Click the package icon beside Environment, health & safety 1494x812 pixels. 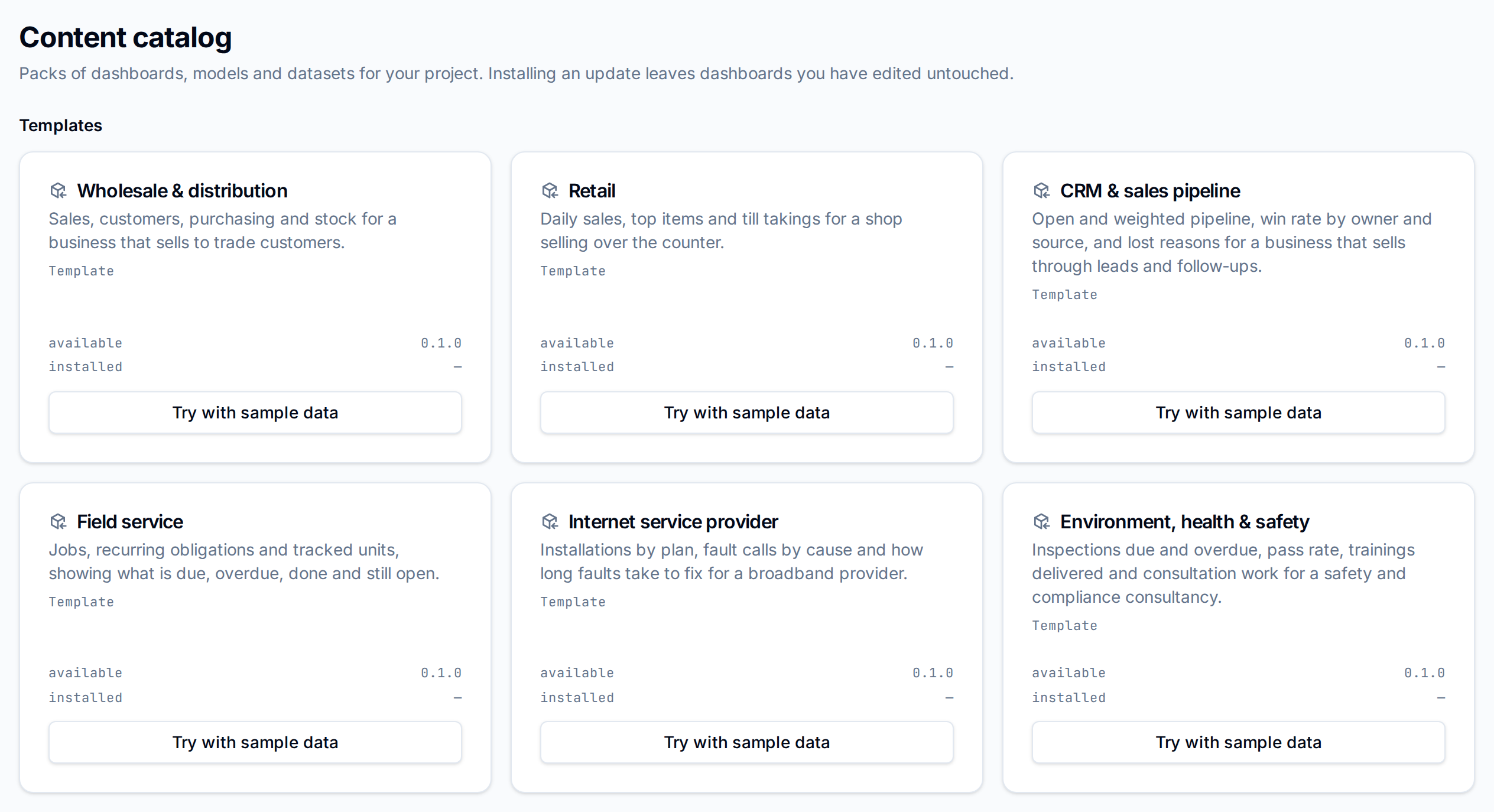coord(1041,522)
